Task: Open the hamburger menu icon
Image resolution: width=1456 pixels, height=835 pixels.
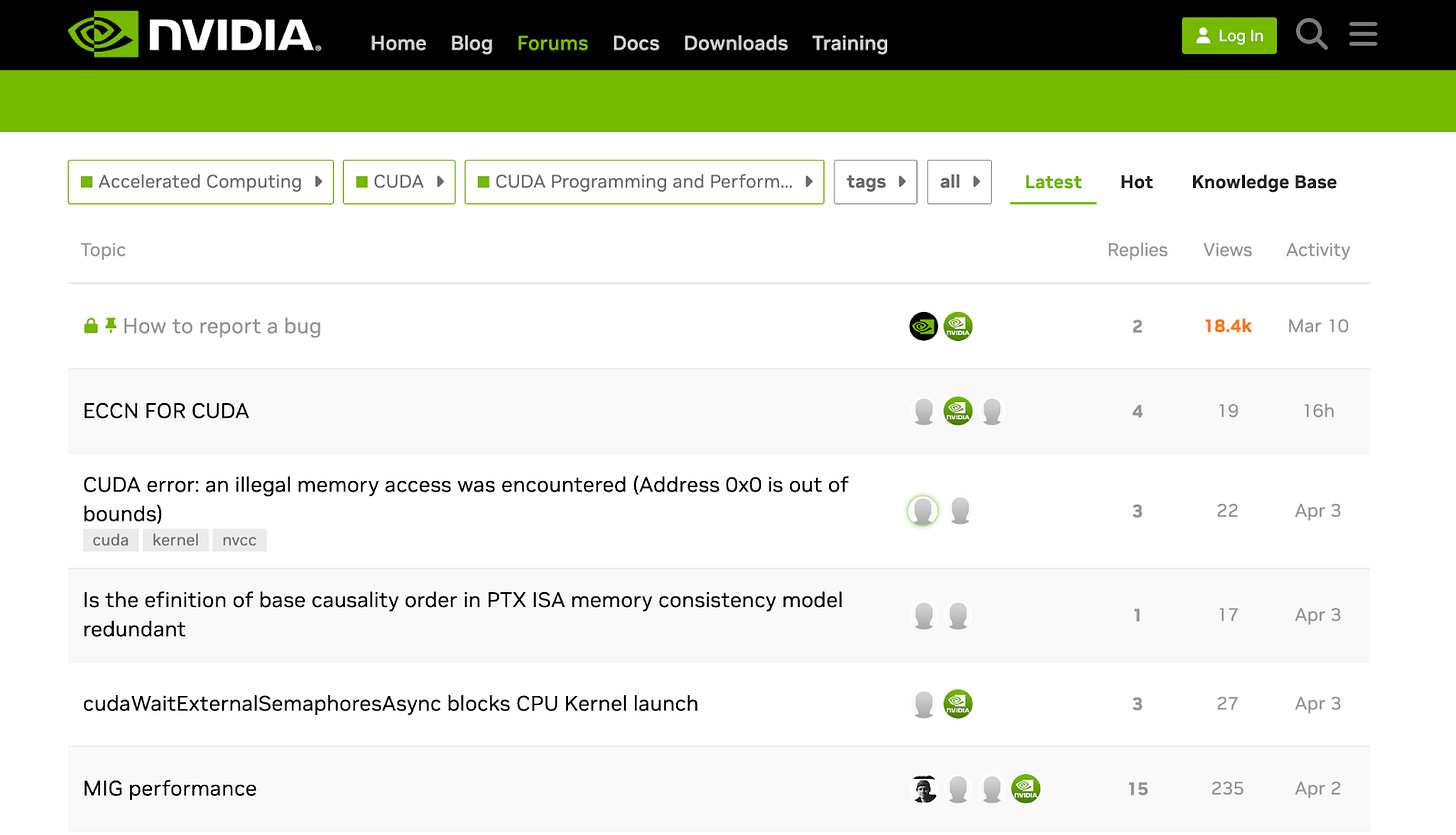Action: click(1363, 35)
